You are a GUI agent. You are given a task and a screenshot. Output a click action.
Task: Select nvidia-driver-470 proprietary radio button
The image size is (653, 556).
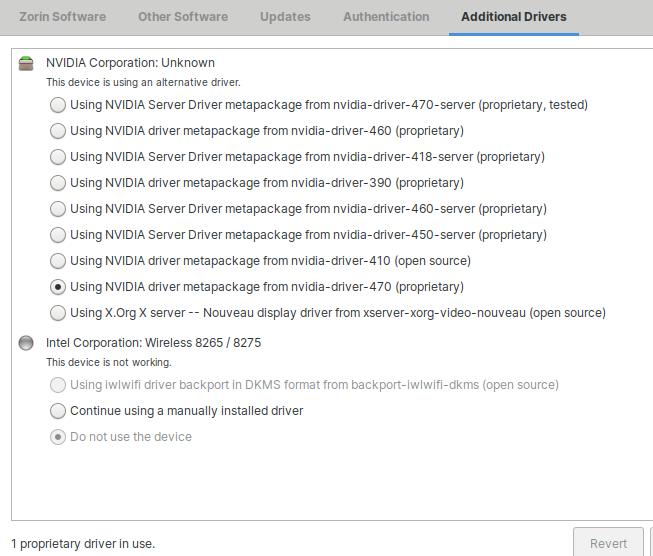point(57,287)
